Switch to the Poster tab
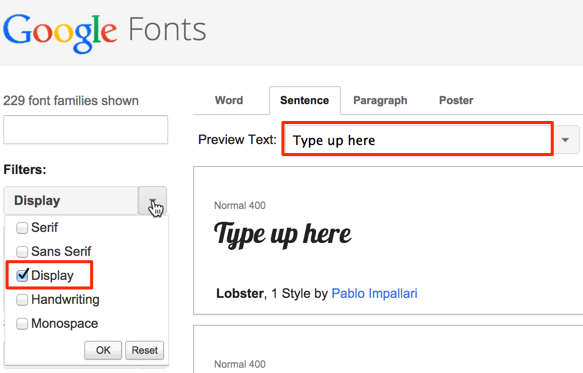 [456, 100]
